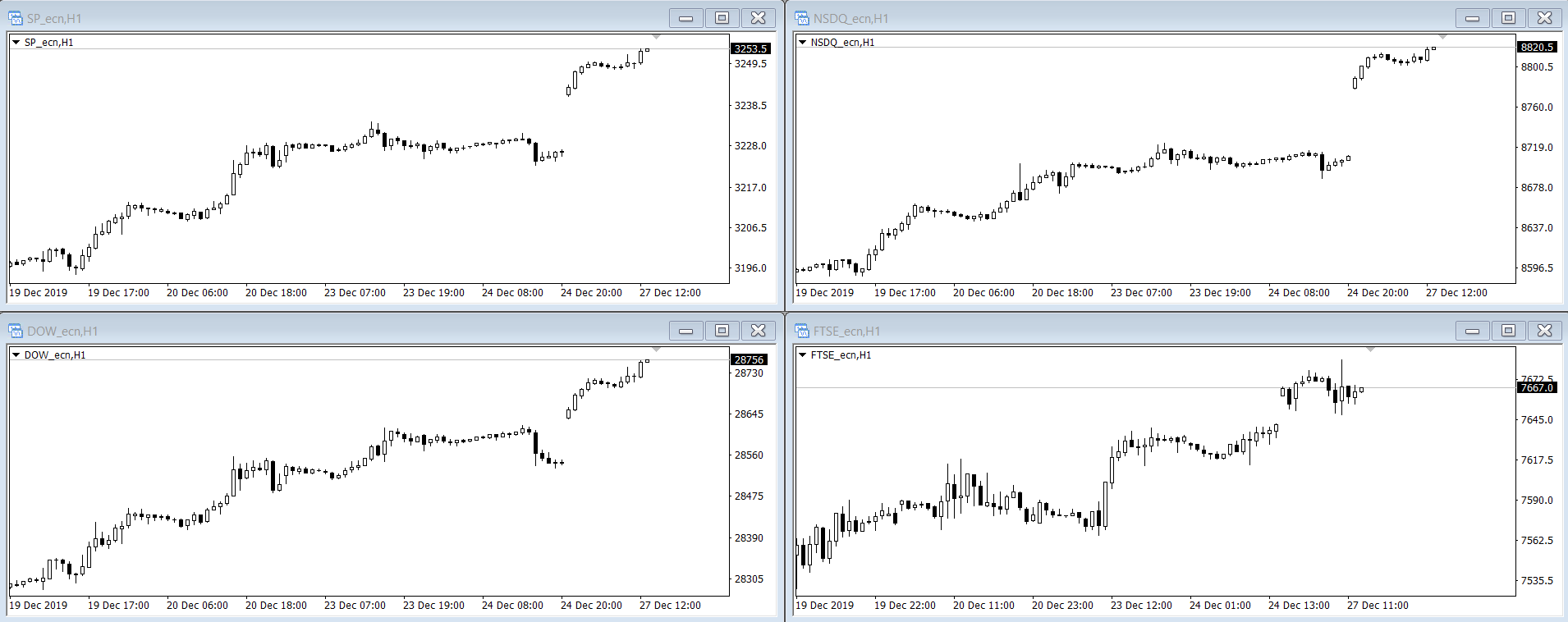This screenshot has width=1568, height=622.
Task: Click the chart shift marker in FTSE chart
Action: 1370,350
